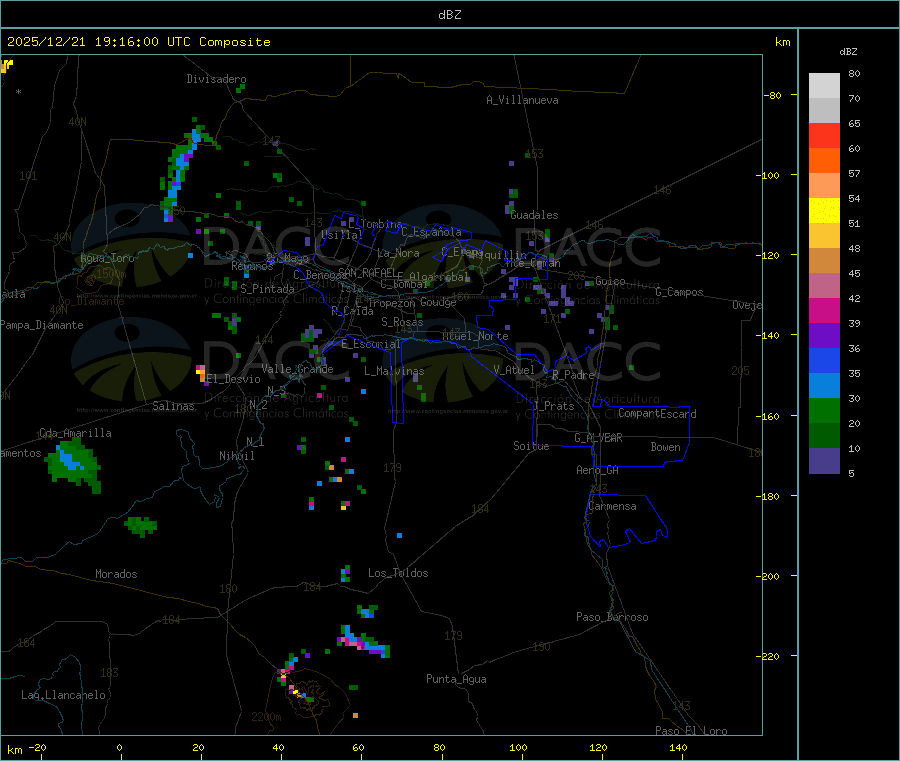The width and height of the screenshot is (900, 761).
Task: Click the Divisadero map label
Action: pyautogui.click(x=216, y=79)
